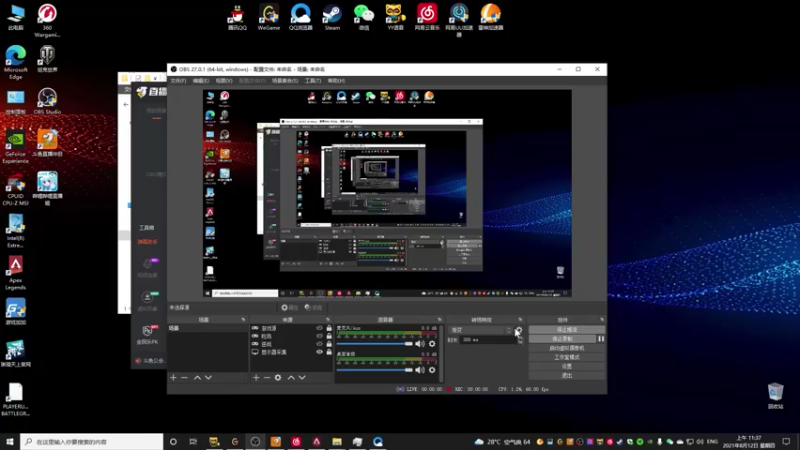Click 启动虚拟摄像机 virtual camera button
The image size is (800, 450).
567,348
